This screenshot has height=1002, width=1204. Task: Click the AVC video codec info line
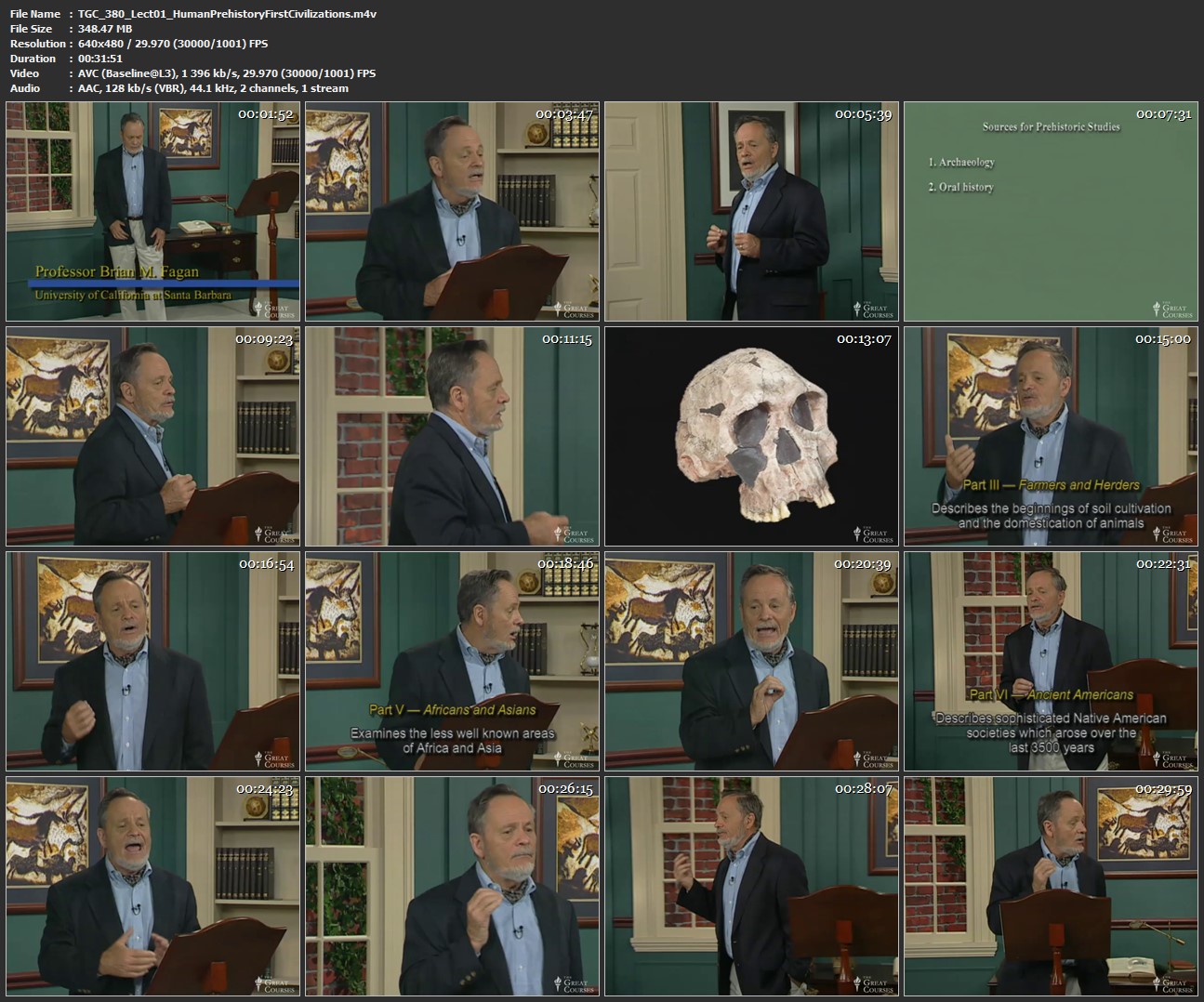pyautogui.click(x=227, y=73)
